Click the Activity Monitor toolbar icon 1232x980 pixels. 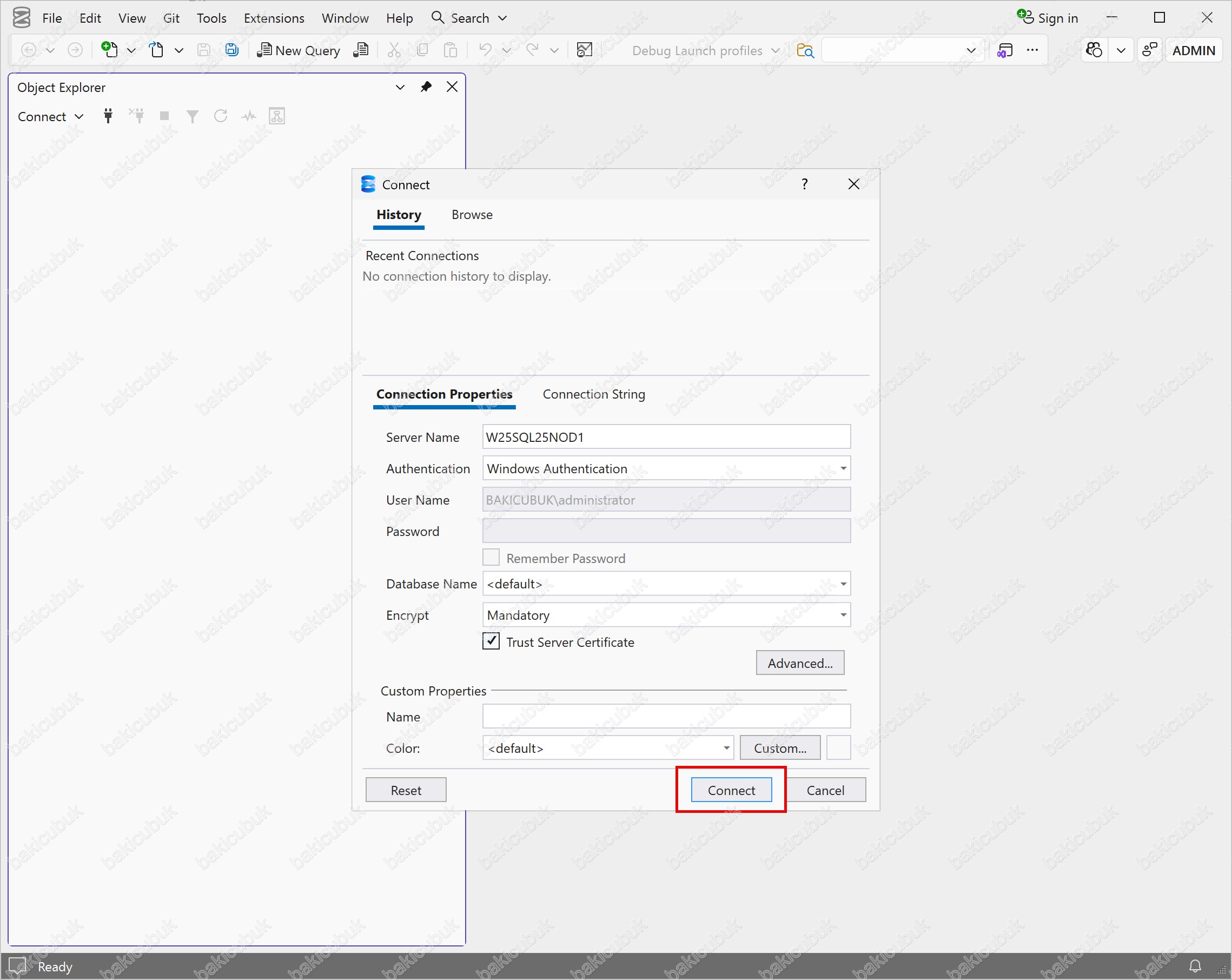585,50
